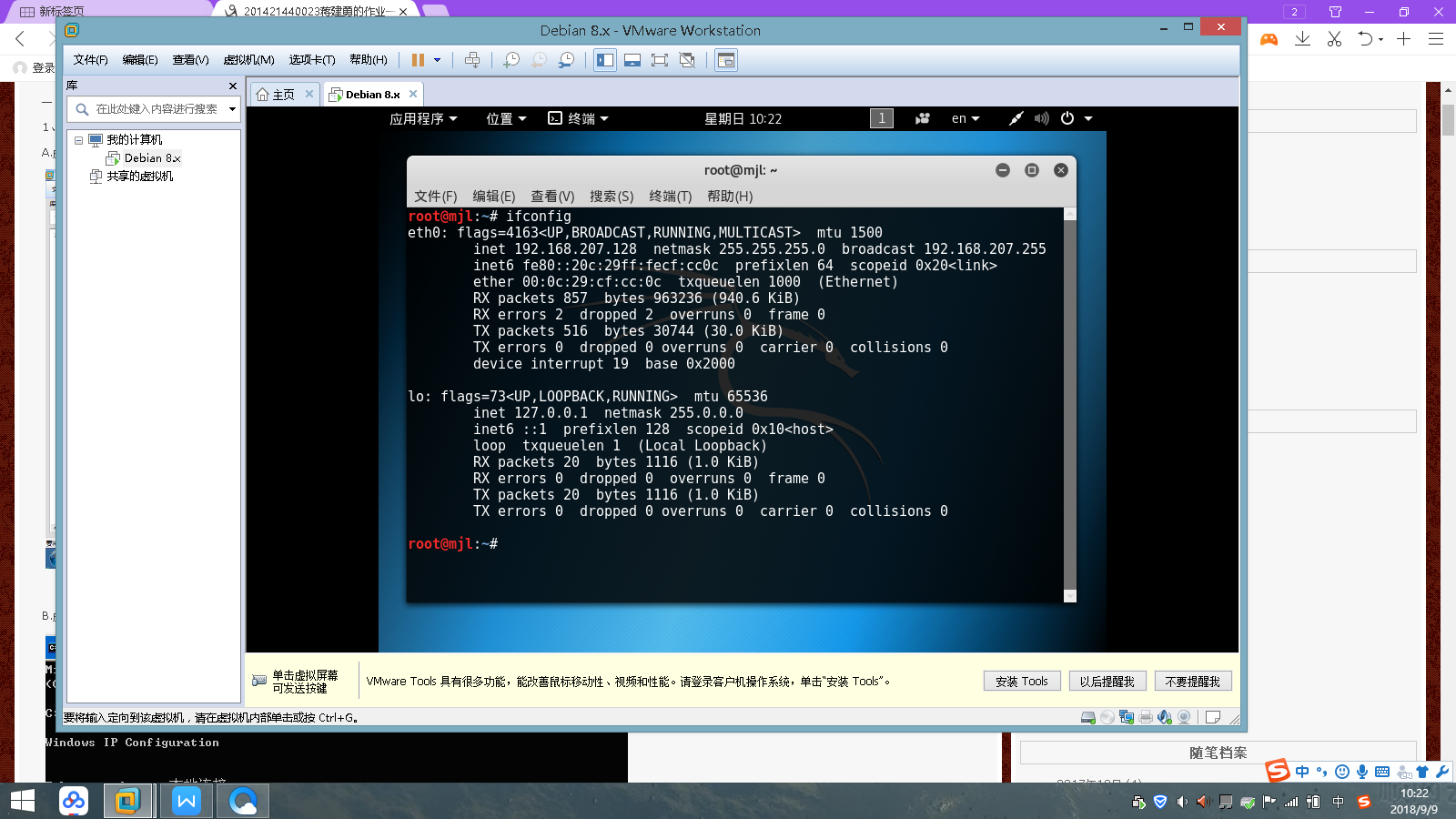Viewport: 1456px width, 819px height.
Task: Toggle Unity mode toolbar button
Action: coord(687,60)
